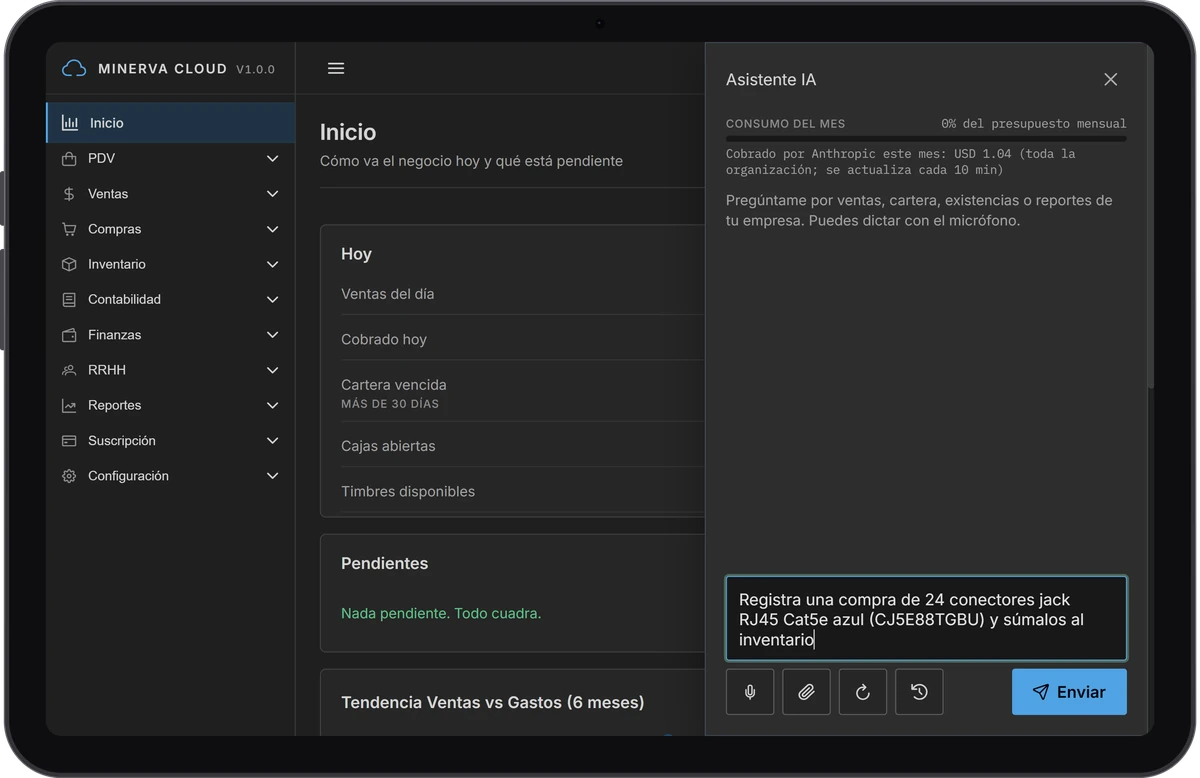Click the RRHH people icon
1200x778 pixels.
pos(69,370)
